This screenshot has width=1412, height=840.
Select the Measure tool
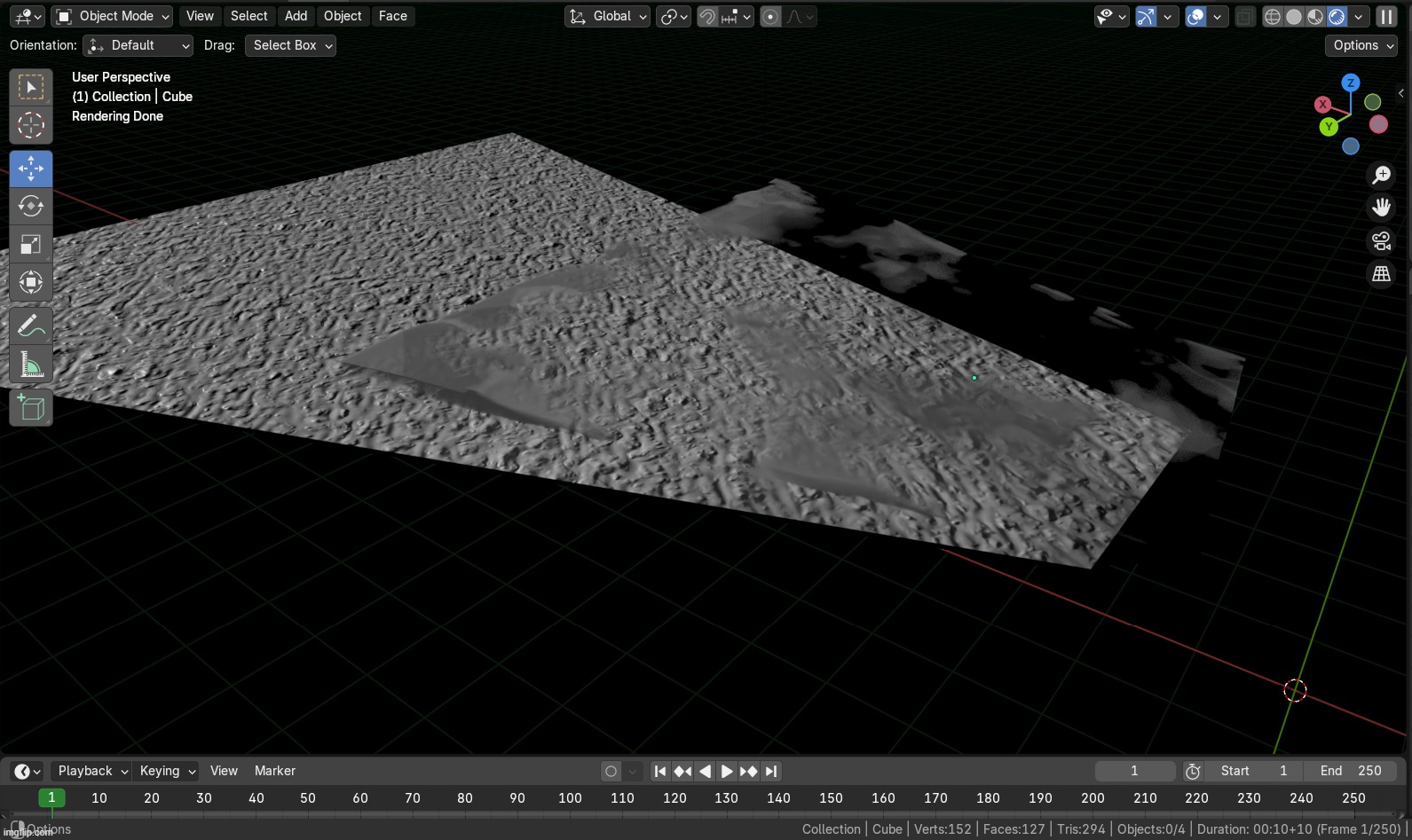pos(31,365)
